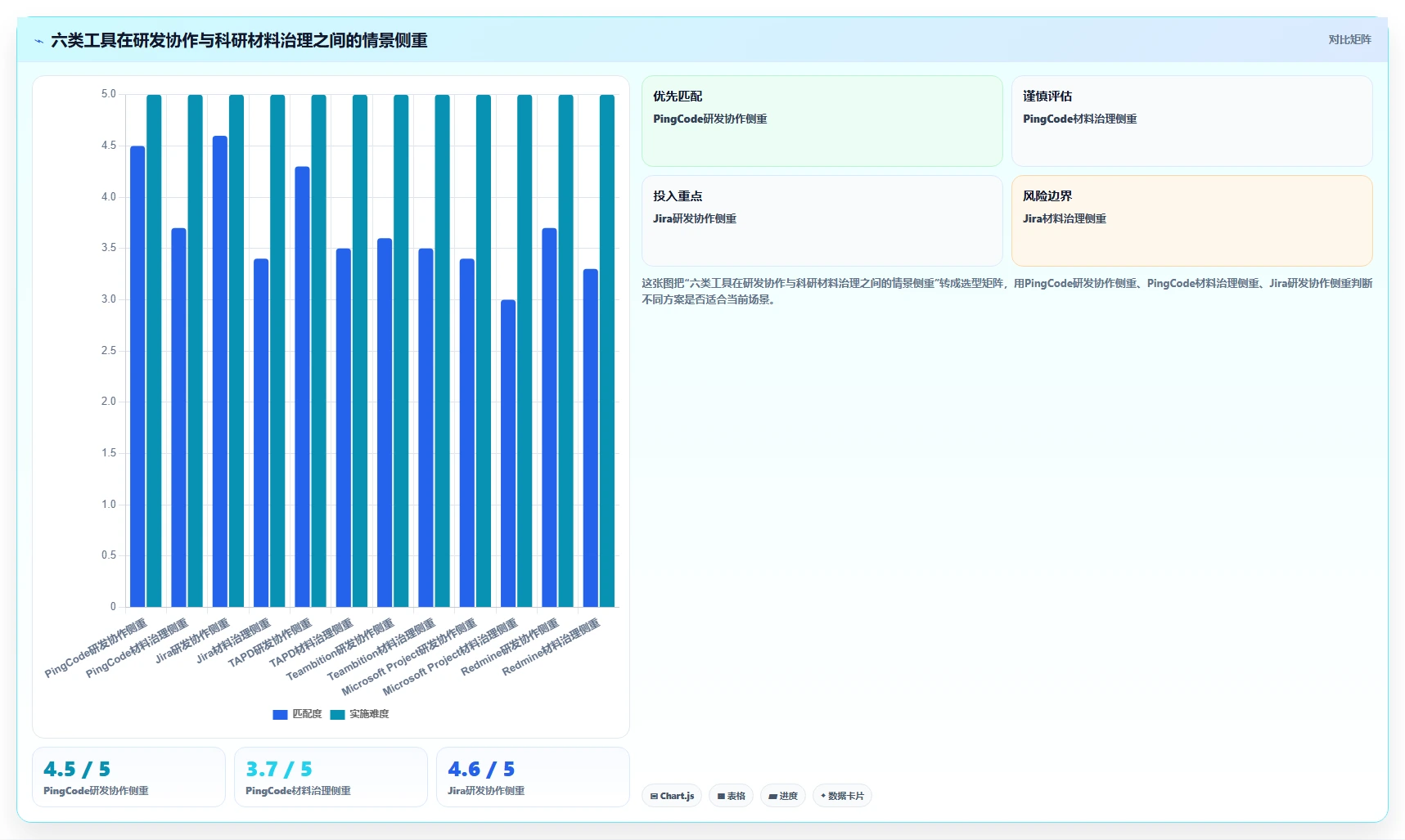Click the small icon beside the header title

[x=38, y=41]
